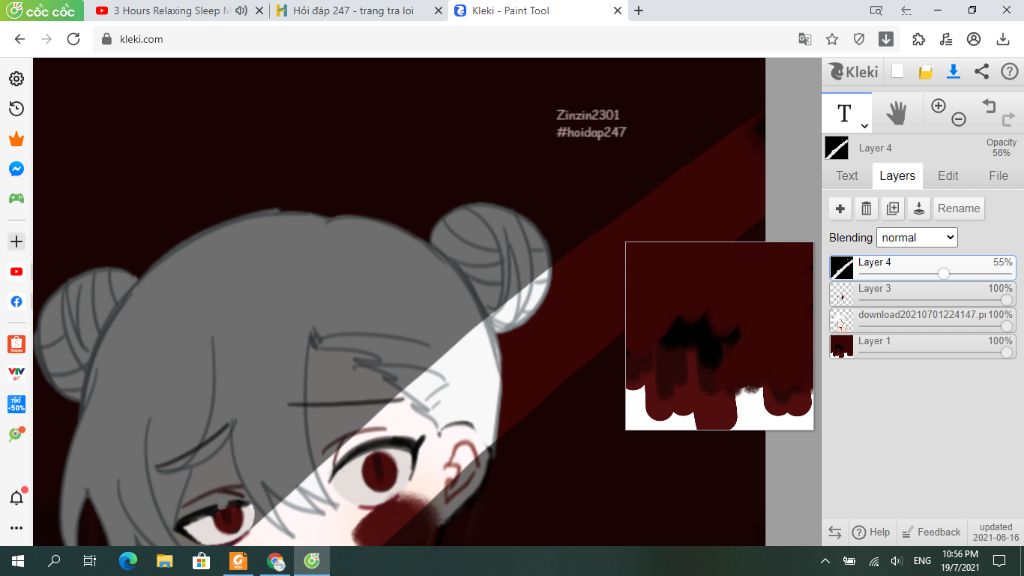Switch to the Layers tab

(897, 176)
